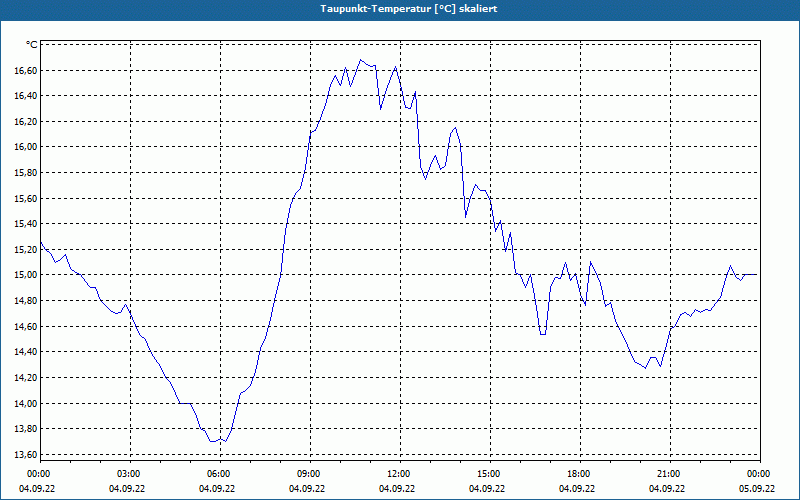Select the 15:00 time label

point(487,474)
